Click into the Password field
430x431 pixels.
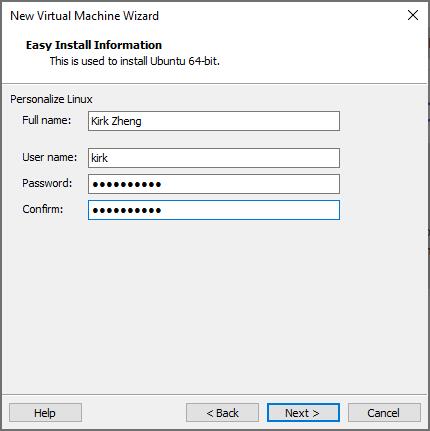(x=214, y=184)
